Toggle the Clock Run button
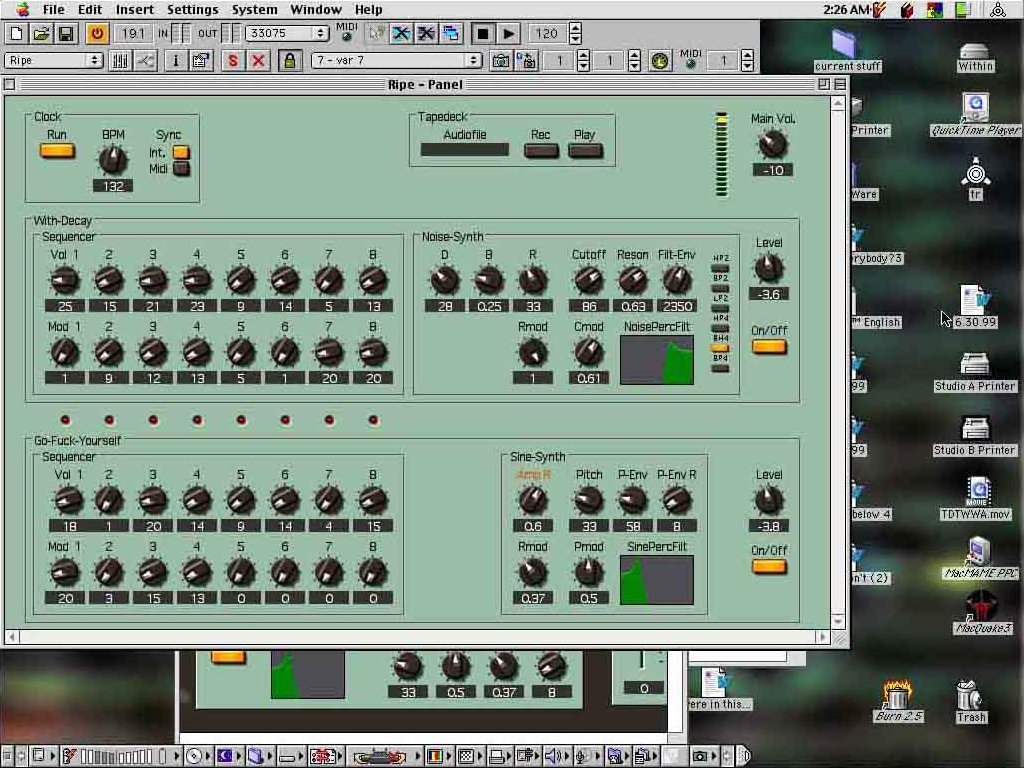1024x768 pixels. (x=57, y=151)
